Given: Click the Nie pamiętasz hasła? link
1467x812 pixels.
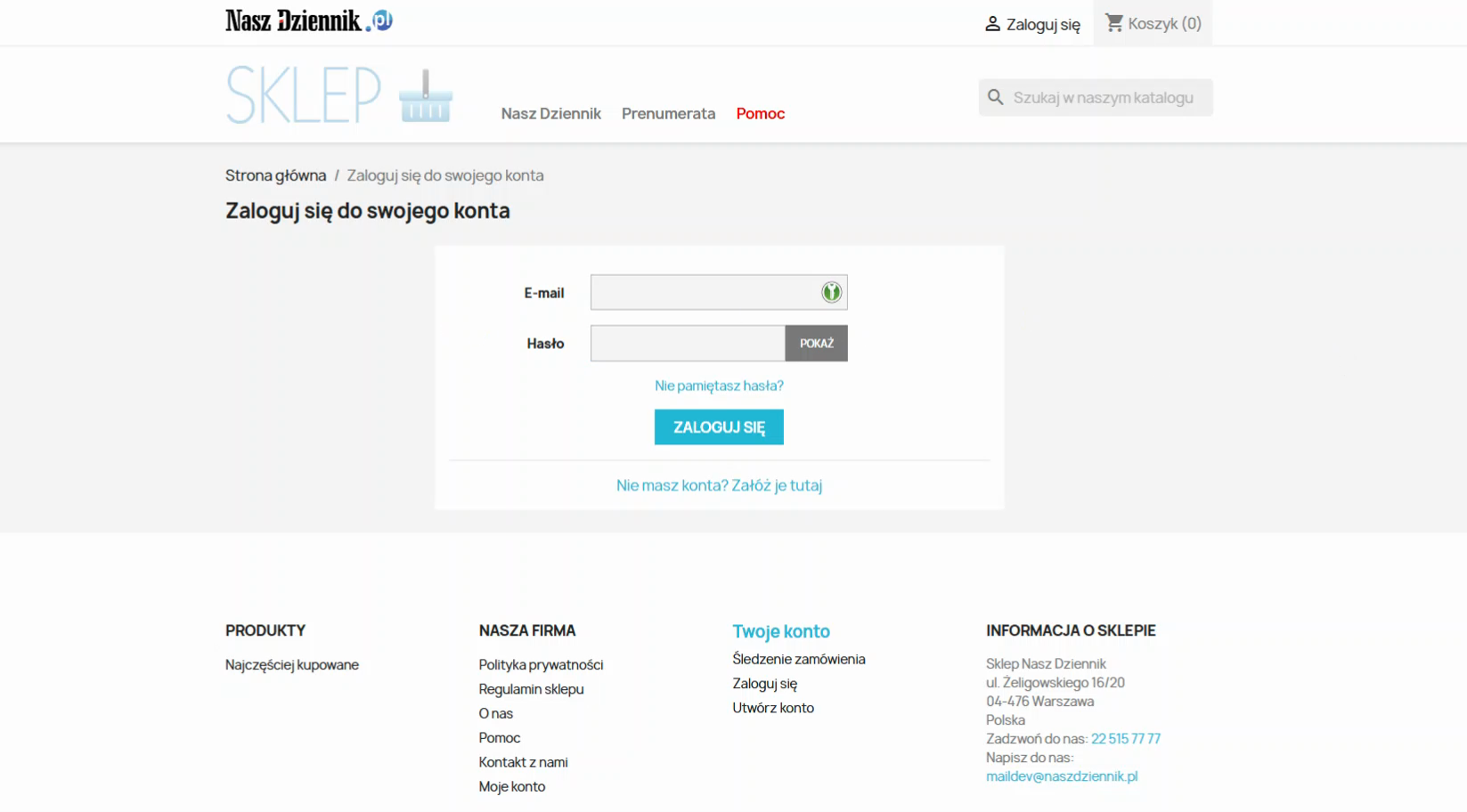Looking at the screenshot, I should click(719, 386).
